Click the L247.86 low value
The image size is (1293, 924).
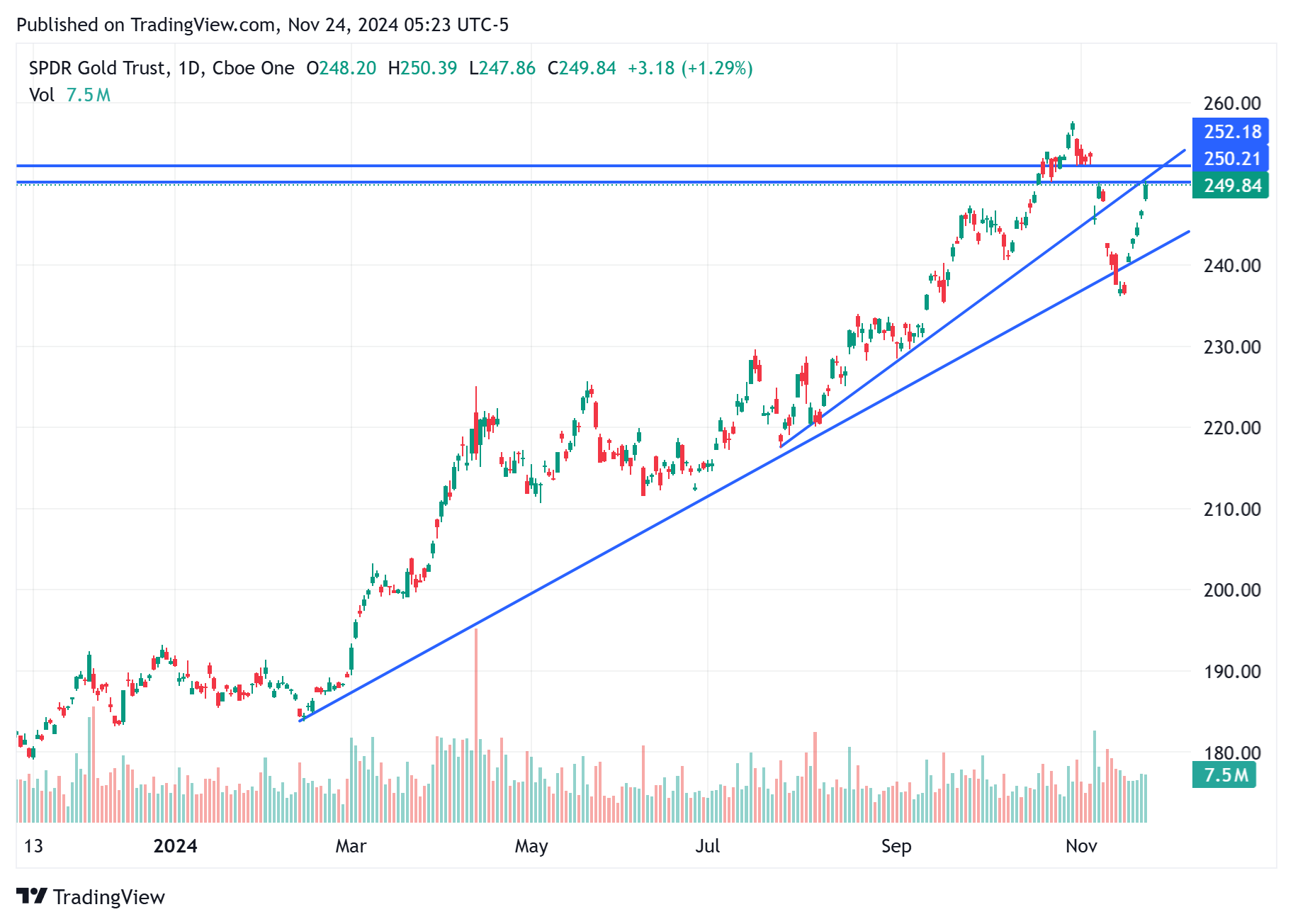point(502,68)
